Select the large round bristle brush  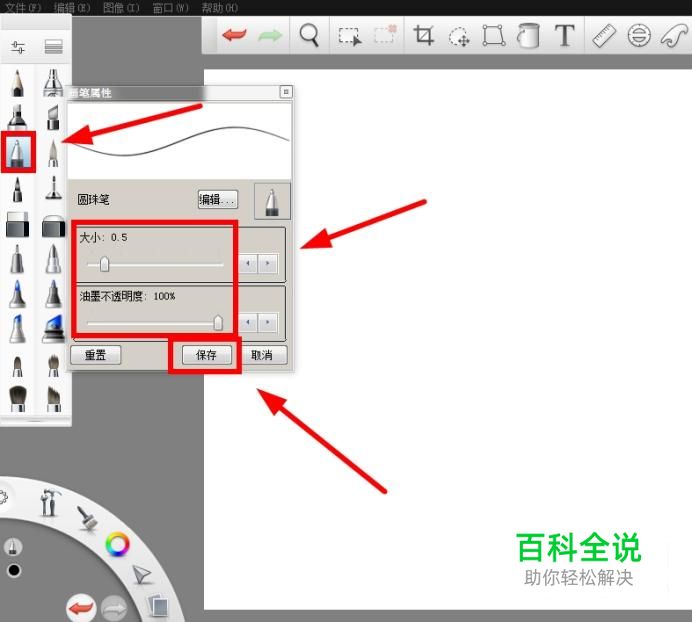[x=18, y=399]
